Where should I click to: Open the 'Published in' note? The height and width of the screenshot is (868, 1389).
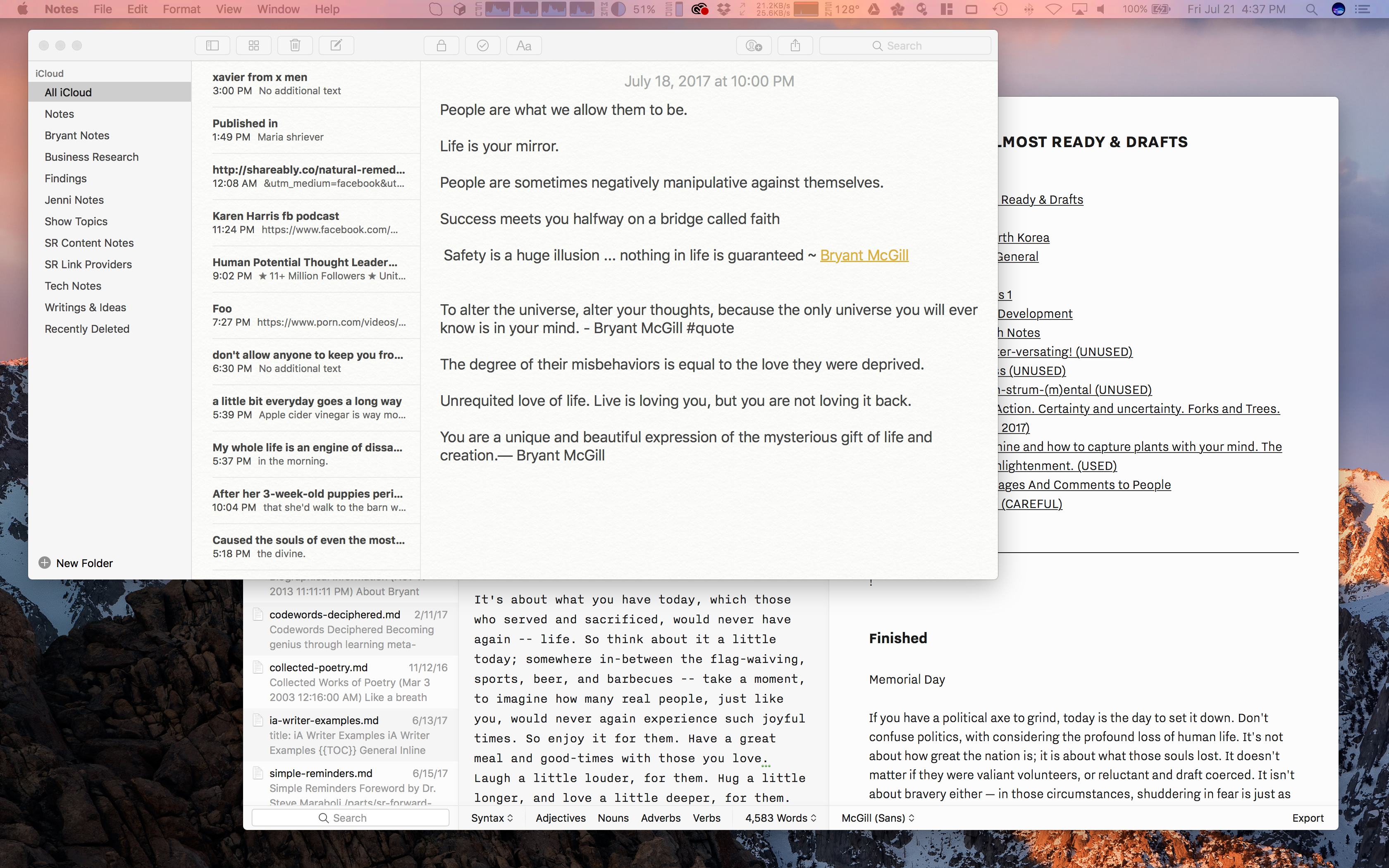coord(306,130)
